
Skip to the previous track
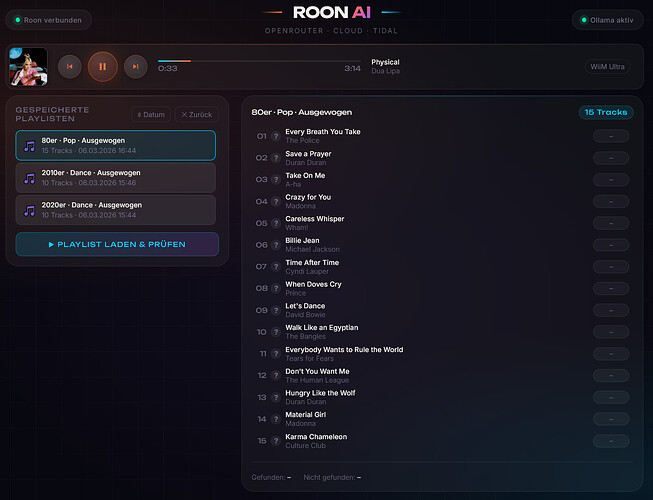(x=70, y=67)
